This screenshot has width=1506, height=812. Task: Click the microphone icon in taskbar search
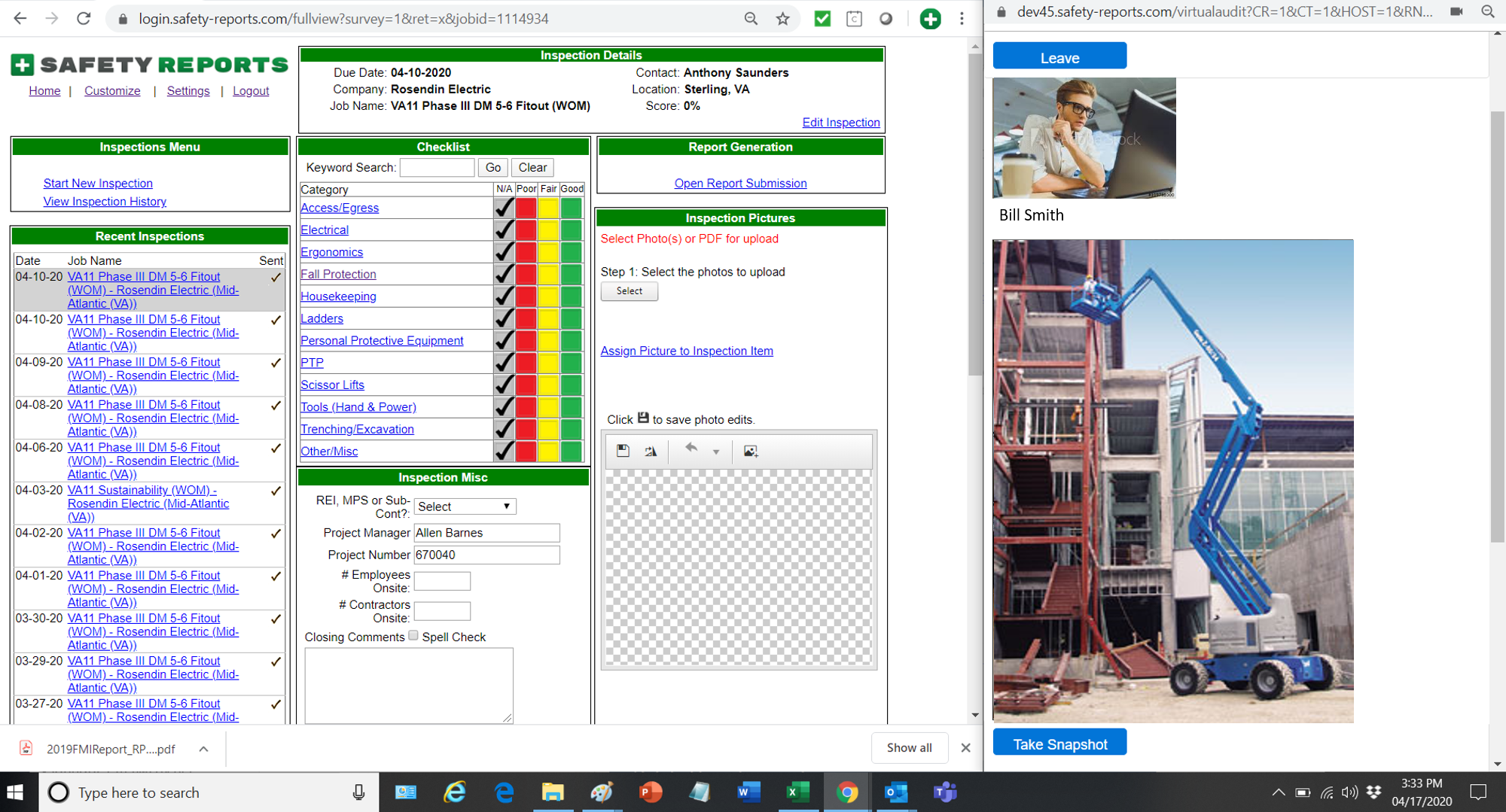358,792
